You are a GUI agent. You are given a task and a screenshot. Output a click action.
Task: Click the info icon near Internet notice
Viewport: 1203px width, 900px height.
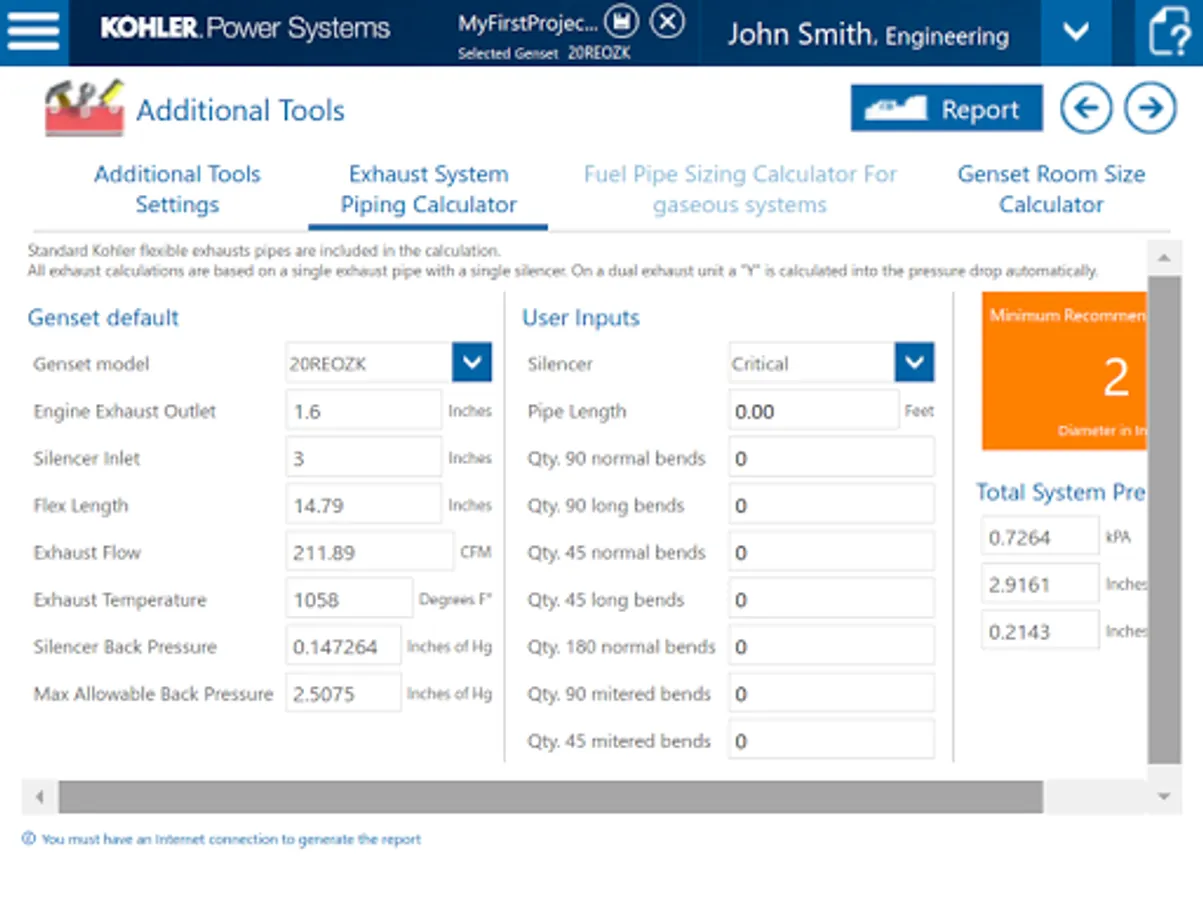pos(28,839)
